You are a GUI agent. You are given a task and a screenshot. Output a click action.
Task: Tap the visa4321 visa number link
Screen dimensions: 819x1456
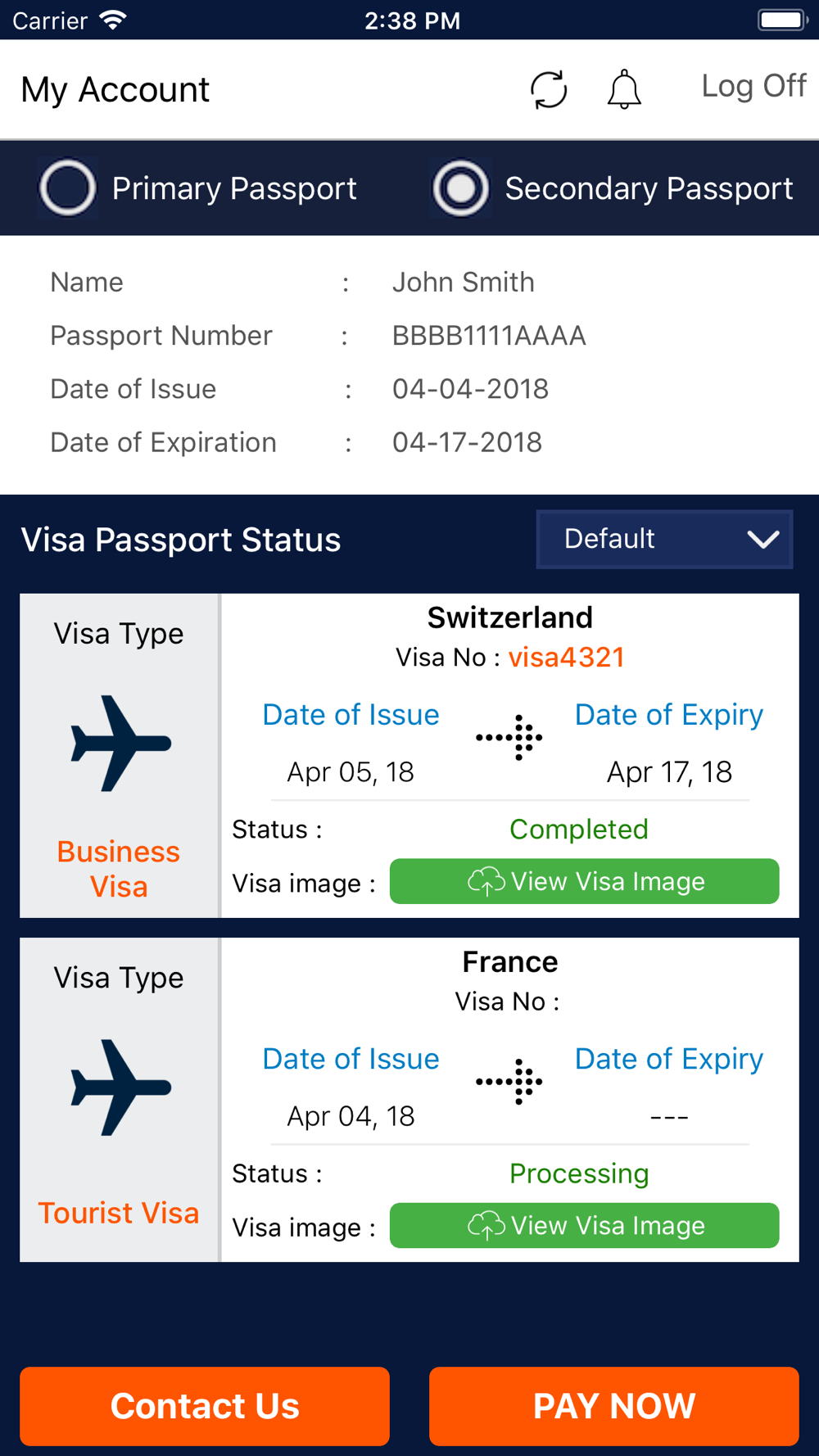coord(567,658)
